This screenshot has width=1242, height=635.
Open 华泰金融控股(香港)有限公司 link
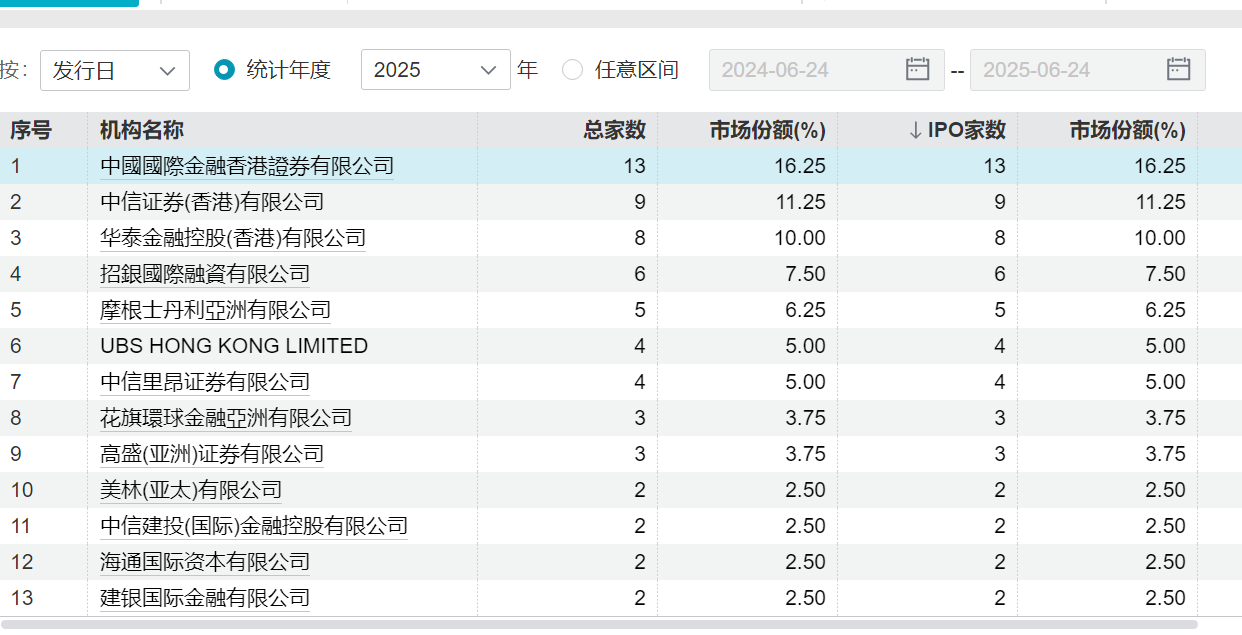click(x=233, y=239)
